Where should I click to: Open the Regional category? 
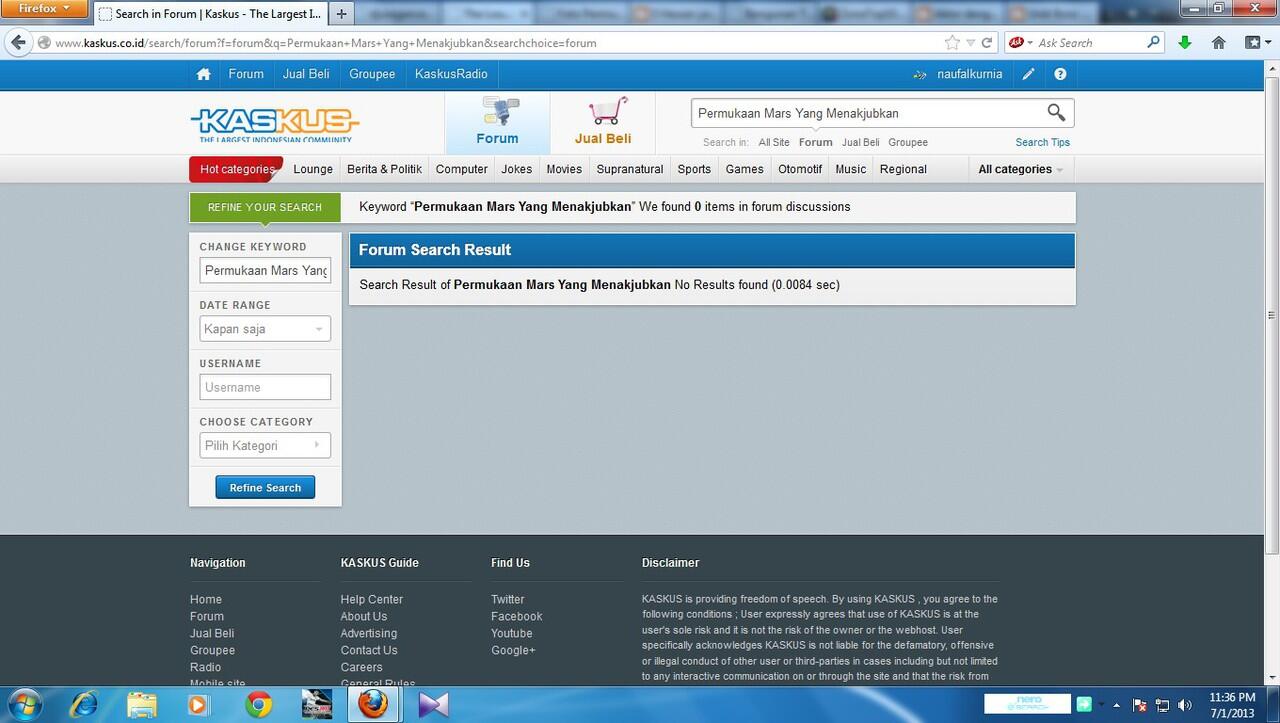tap(903, 169)
